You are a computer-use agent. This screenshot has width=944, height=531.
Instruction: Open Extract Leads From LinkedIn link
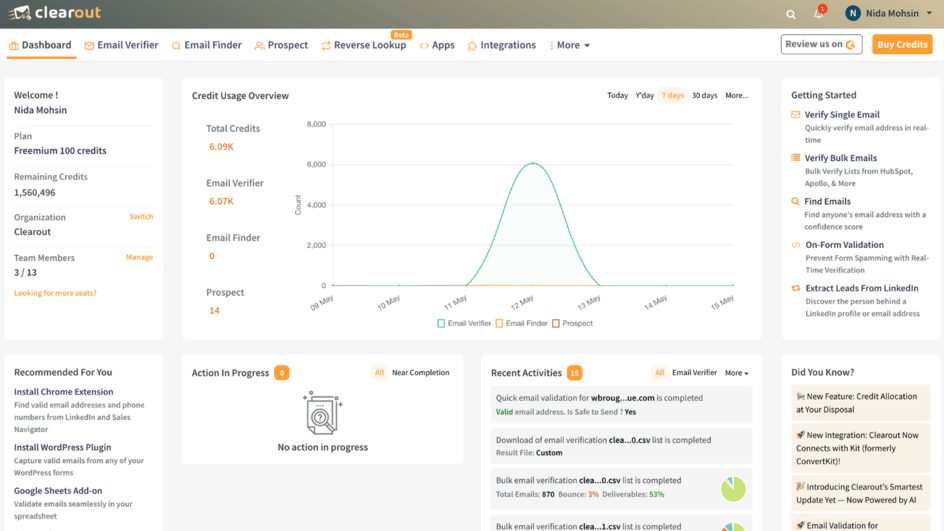(862, 288)
